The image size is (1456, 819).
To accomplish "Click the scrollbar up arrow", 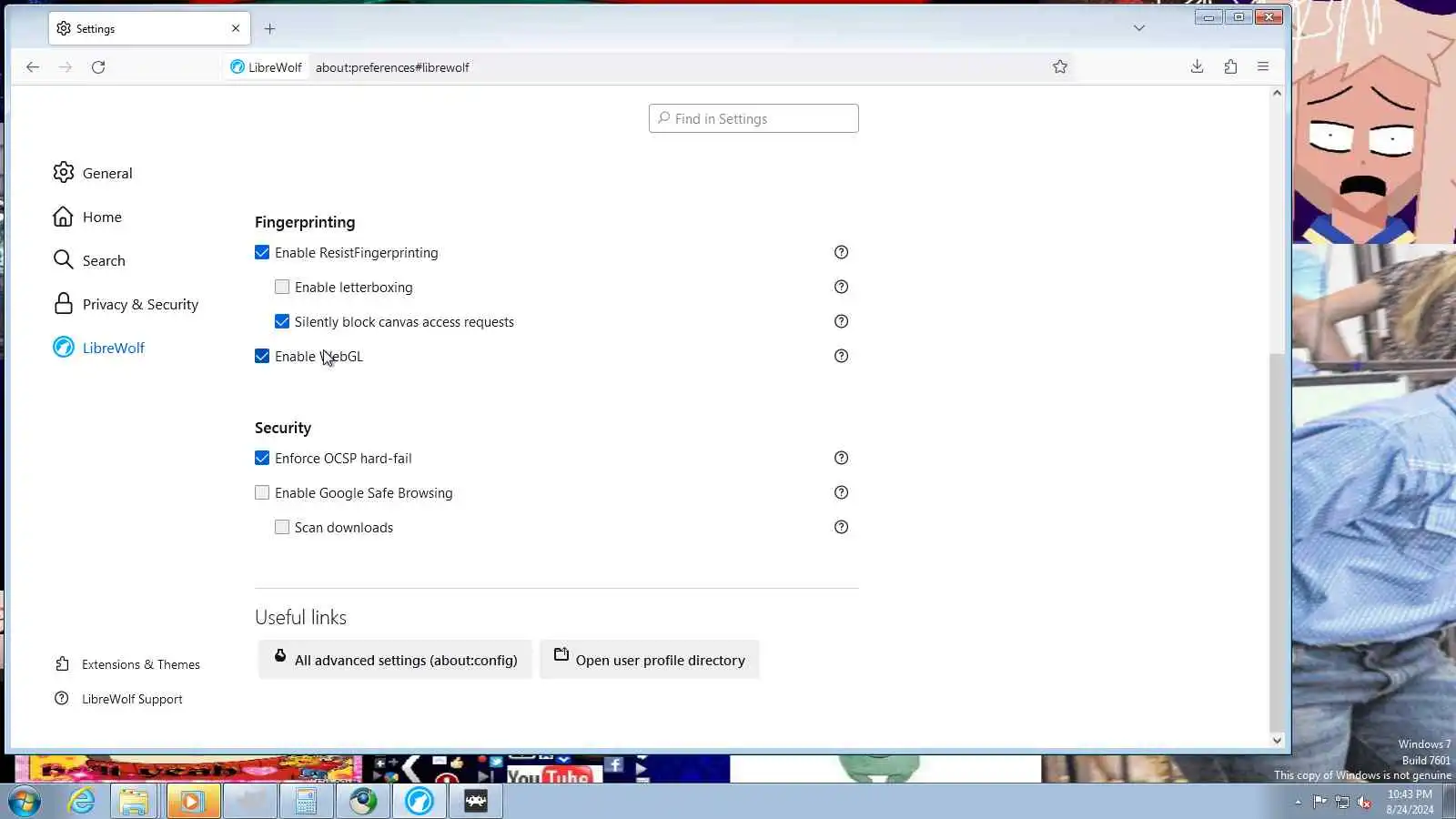I will pyautogui.click(x=1277, y=93).
